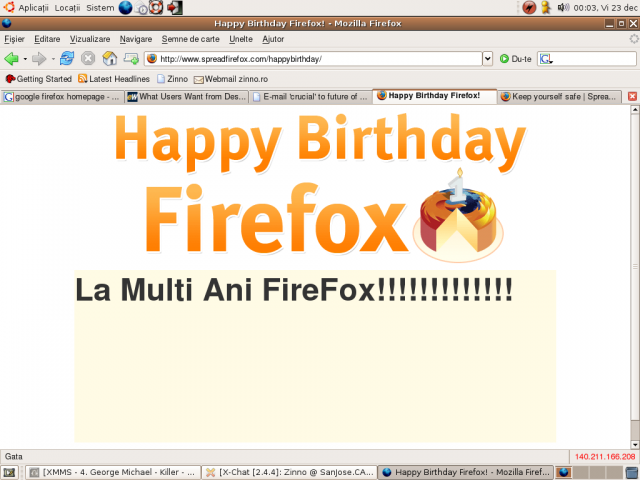The width and height of the screenshot is (640, 480).
Task: Click inside the Google search box
Action: click(x=595, y=59)
